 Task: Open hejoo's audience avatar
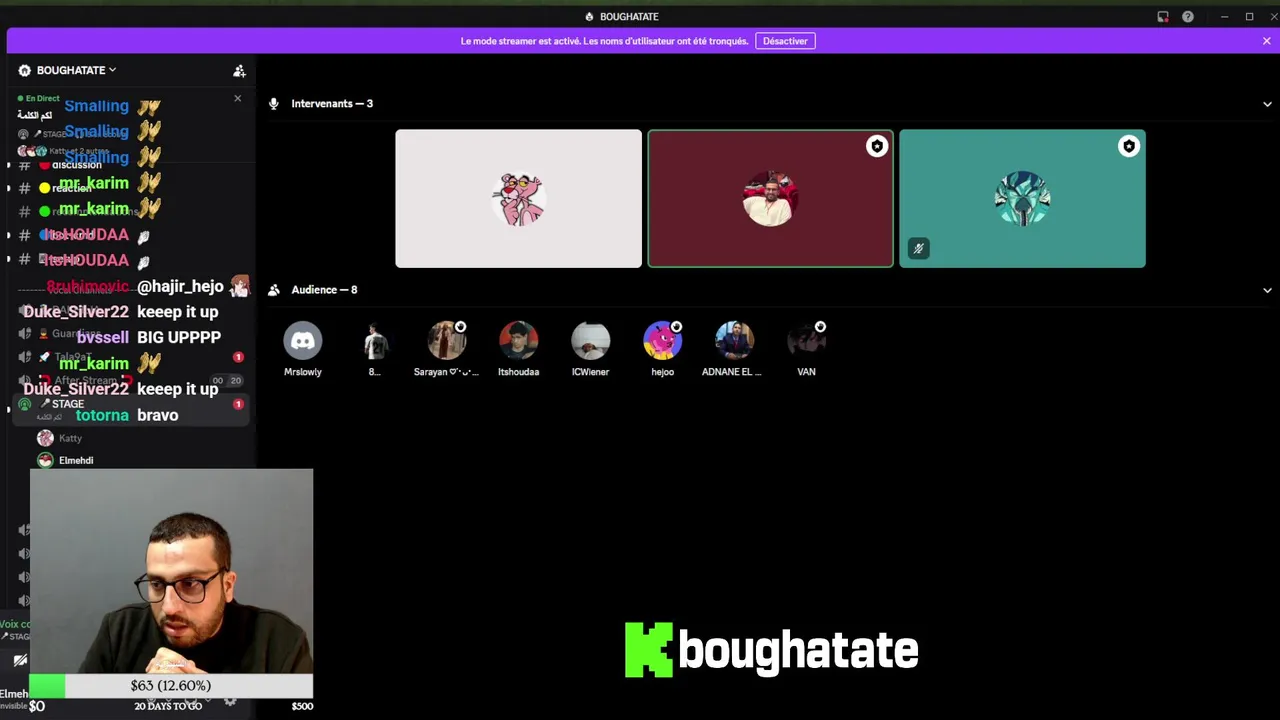[x=662, y=341]
